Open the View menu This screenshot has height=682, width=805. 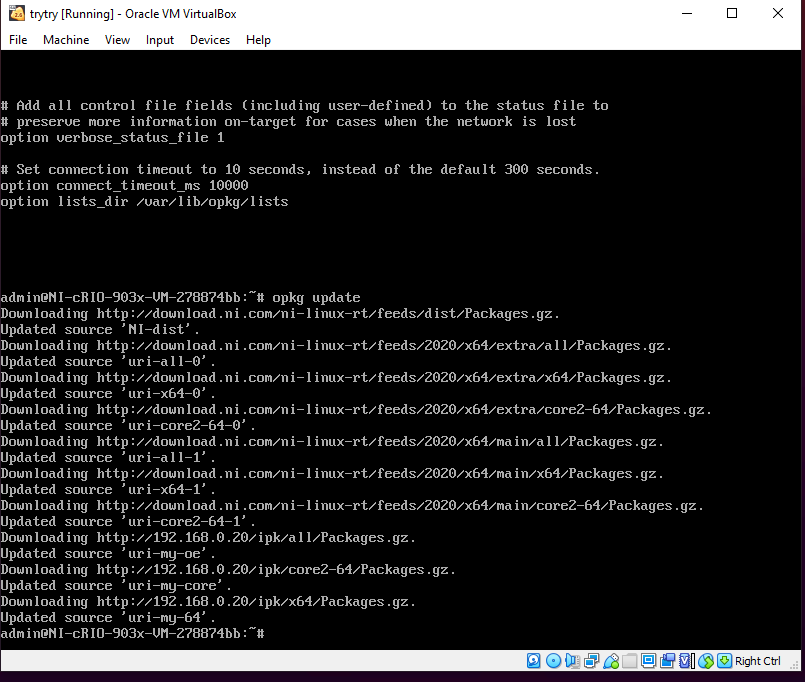(117, 40)
